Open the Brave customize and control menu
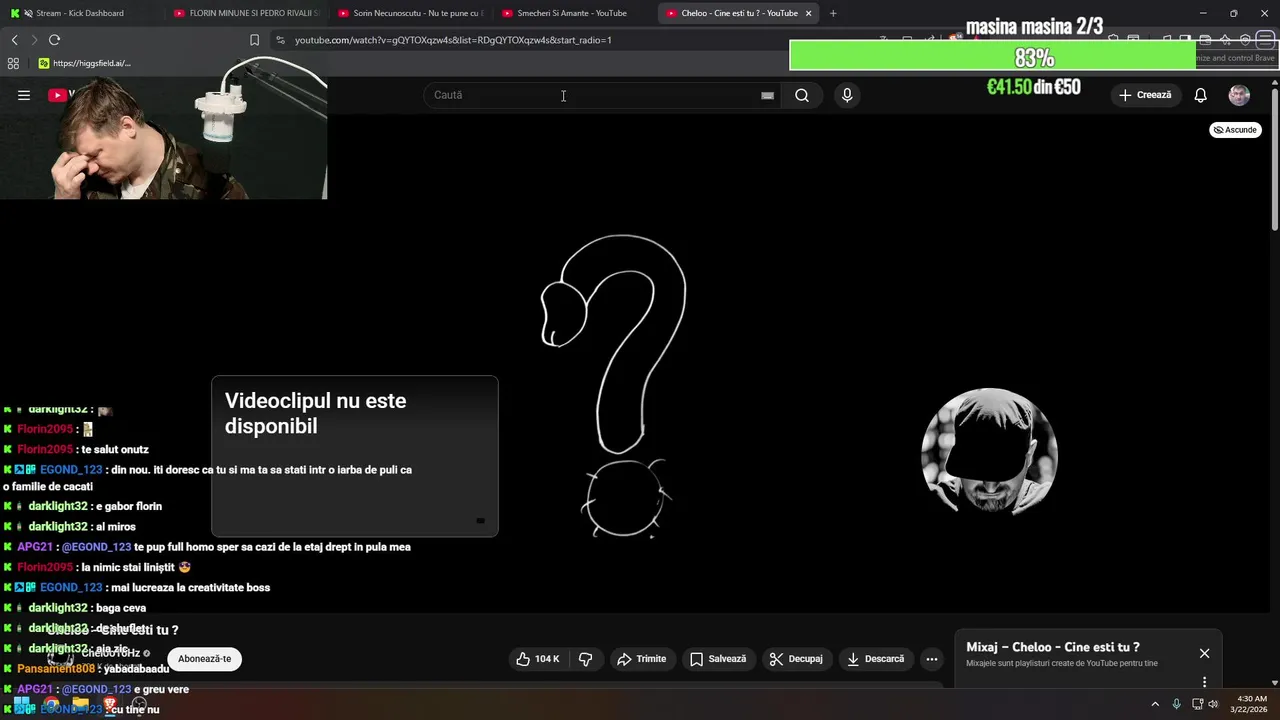 [1265, 40]
